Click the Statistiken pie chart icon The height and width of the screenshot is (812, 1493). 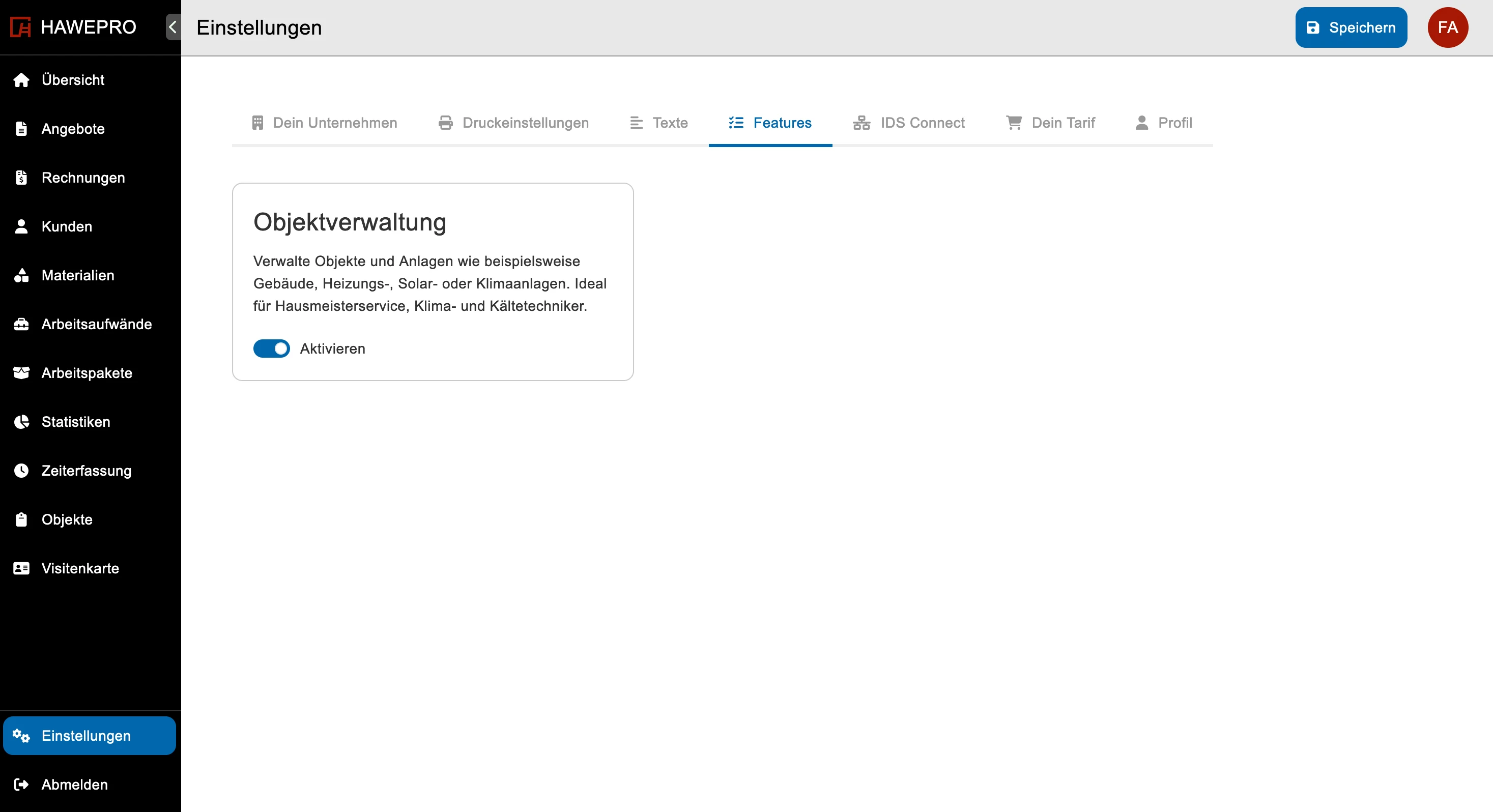21,422
